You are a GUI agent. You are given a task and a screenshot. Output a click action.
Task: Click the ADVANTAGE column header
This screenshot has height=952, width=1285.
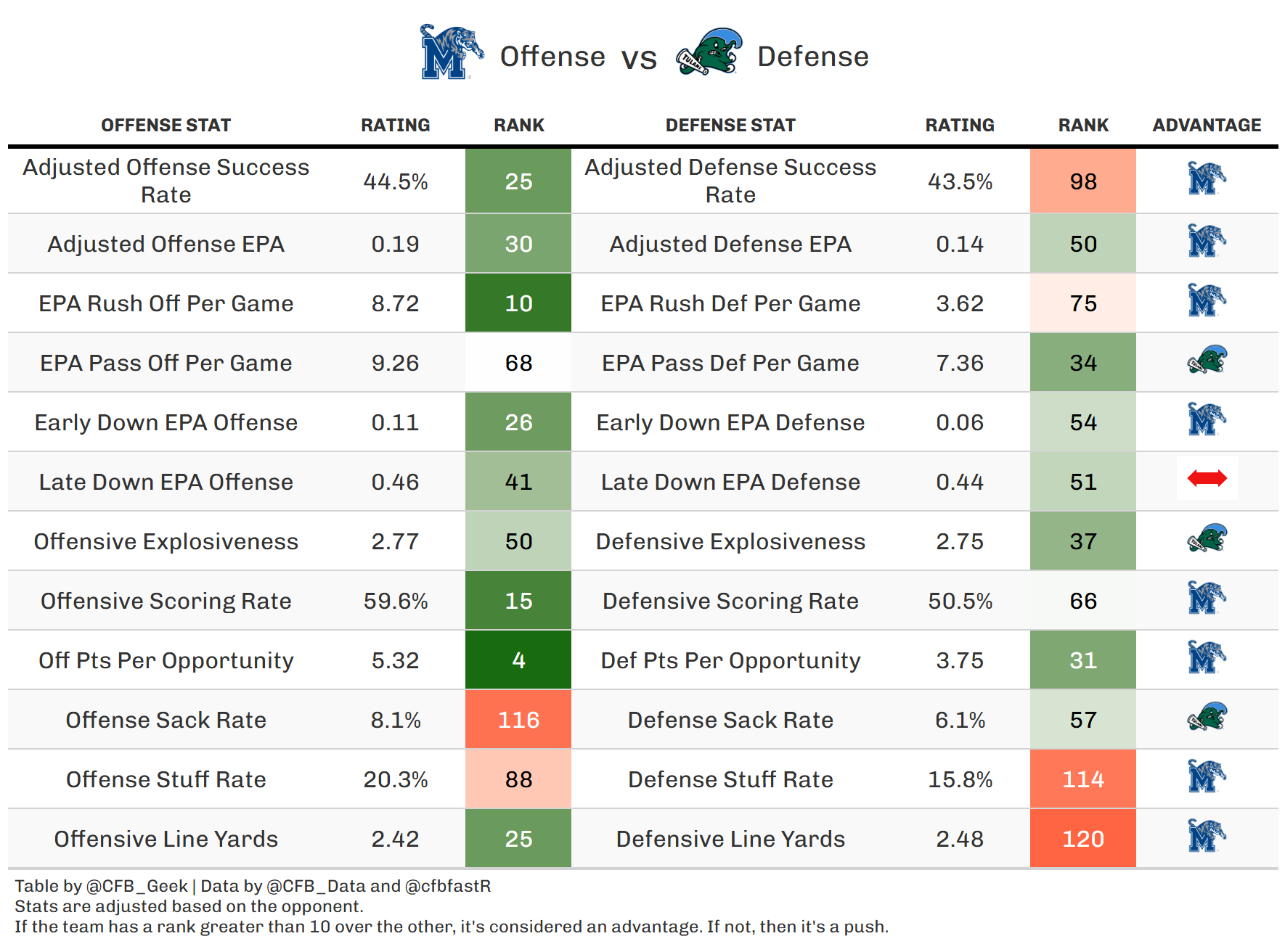(1207, 126)
